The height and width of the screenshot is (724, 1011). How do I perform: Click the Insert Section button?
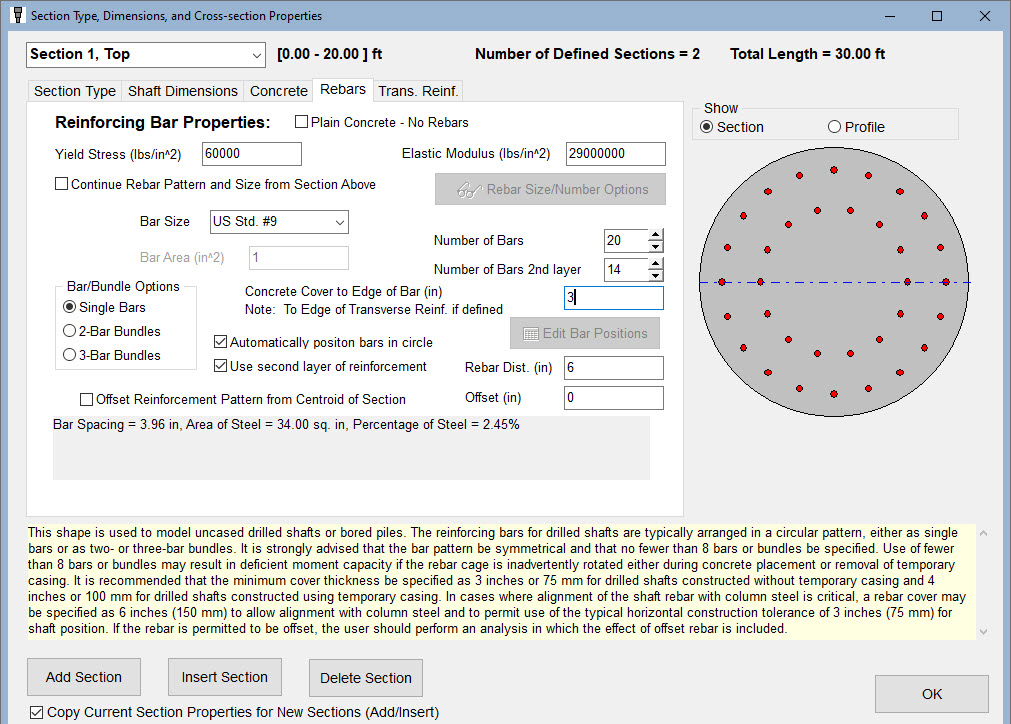pyautogui.click(x=224, y=677)
